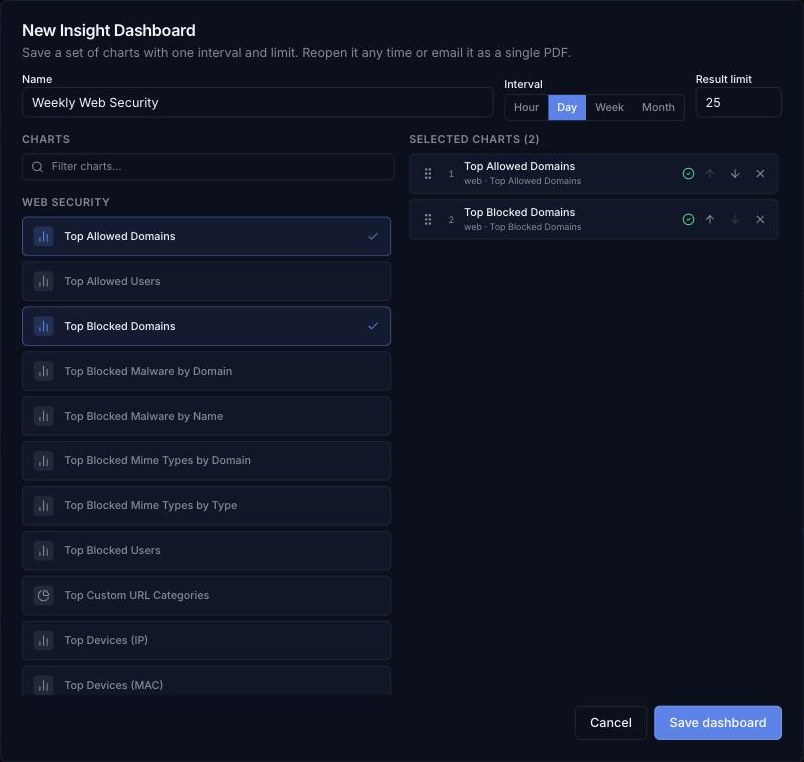Add the Top Blocked Malware by Name chart
The height and width of the screenshot is (762, 804).
206,416
